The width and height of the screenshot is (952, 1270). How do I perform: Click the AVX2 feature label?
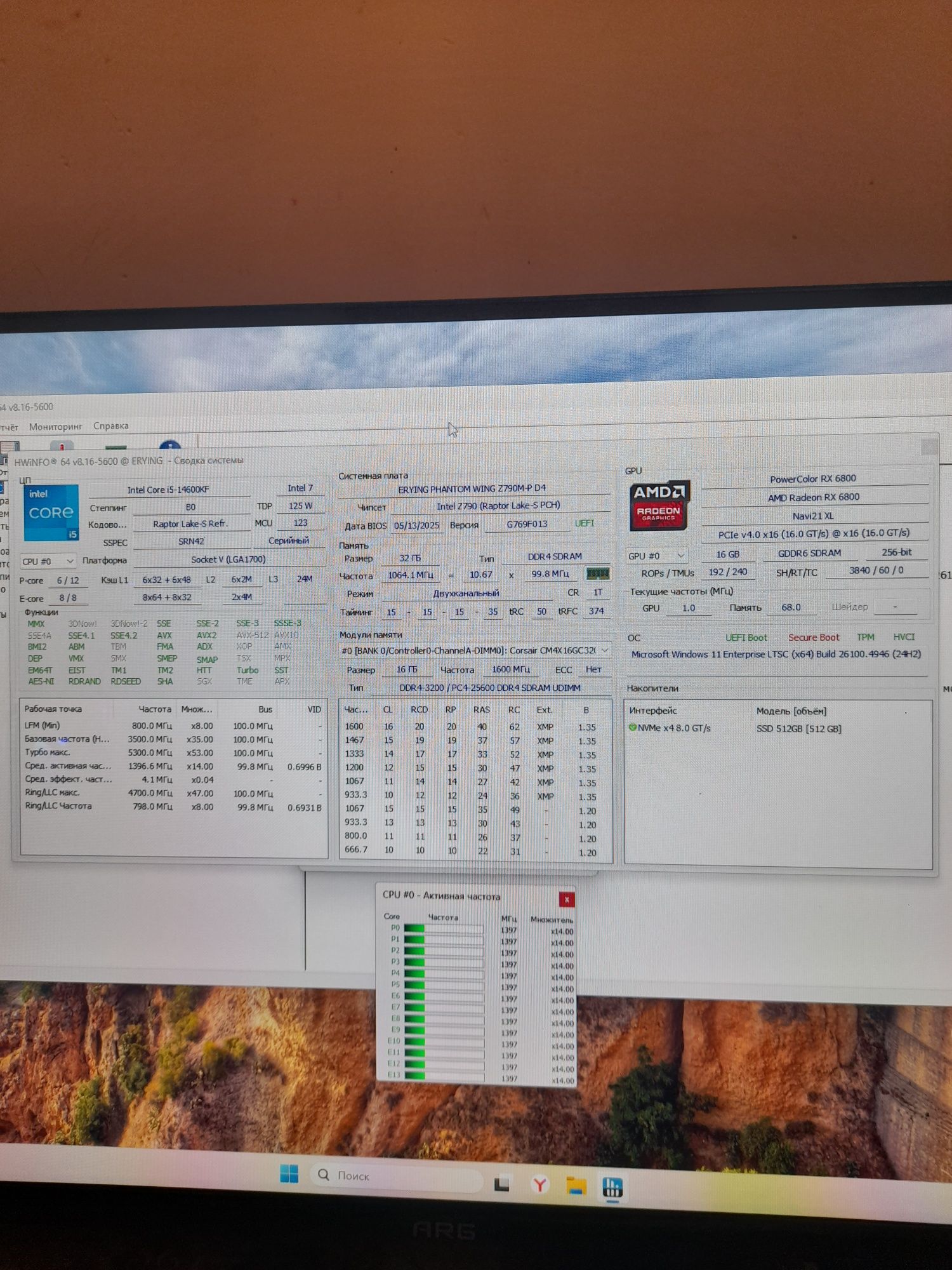point(206,635)
